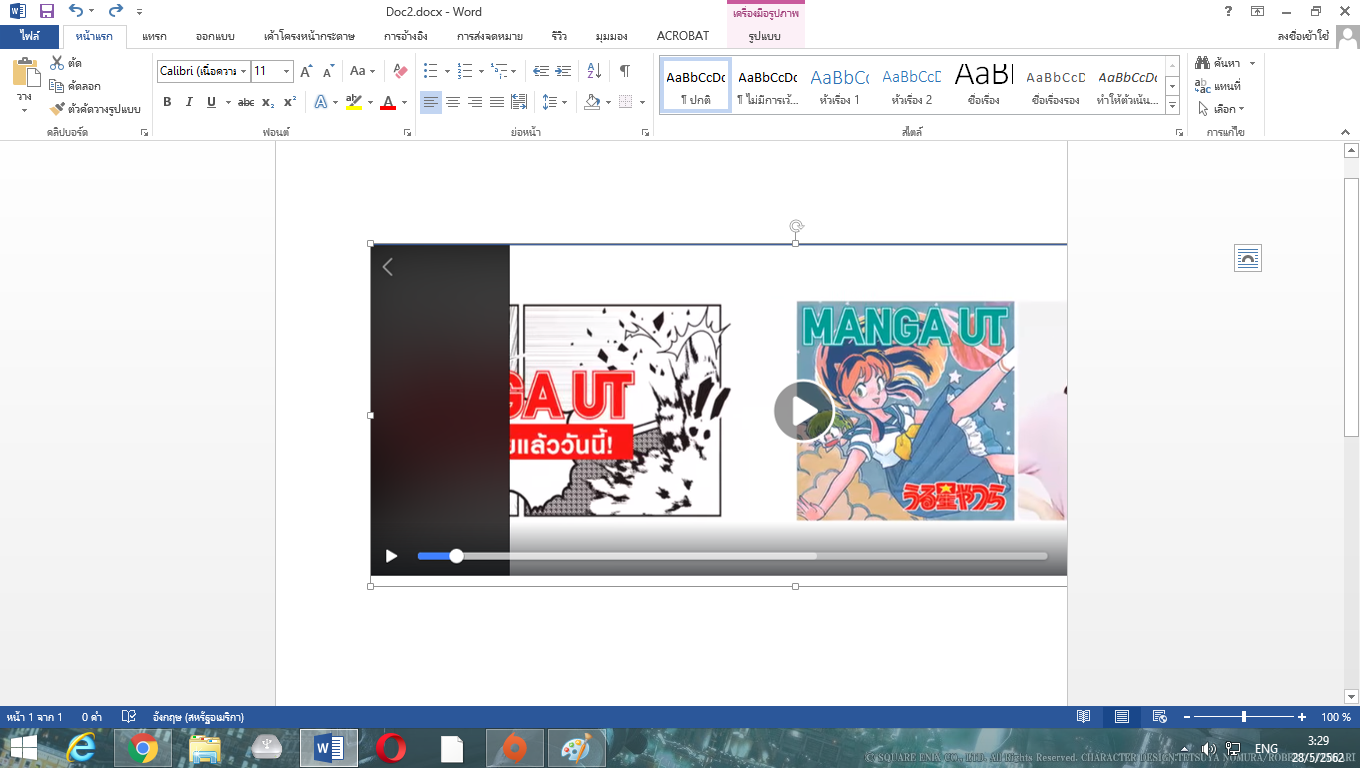Increase paragraph indent
This screenshot has width=1360, height=768.
[x=563, y=71]
